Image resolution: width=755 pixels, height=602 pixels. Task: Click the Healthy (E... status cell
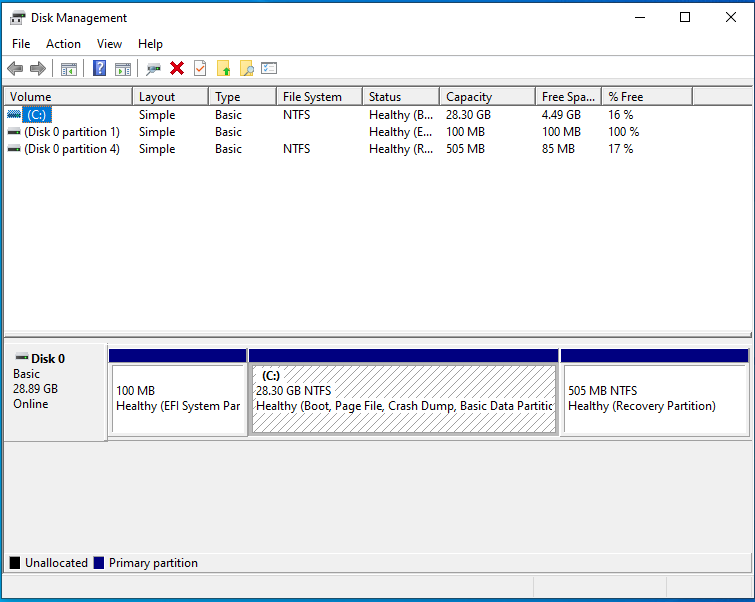tap(401, 132)
